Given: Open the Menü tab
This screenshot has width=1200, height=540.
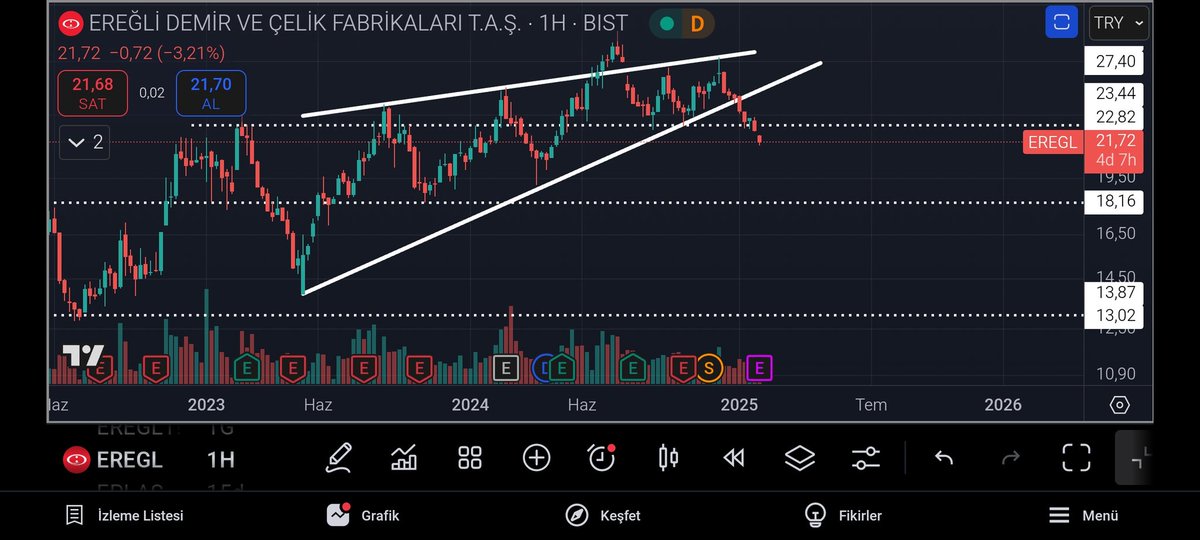Looking at the screenshot, I should coord(1083,516).
